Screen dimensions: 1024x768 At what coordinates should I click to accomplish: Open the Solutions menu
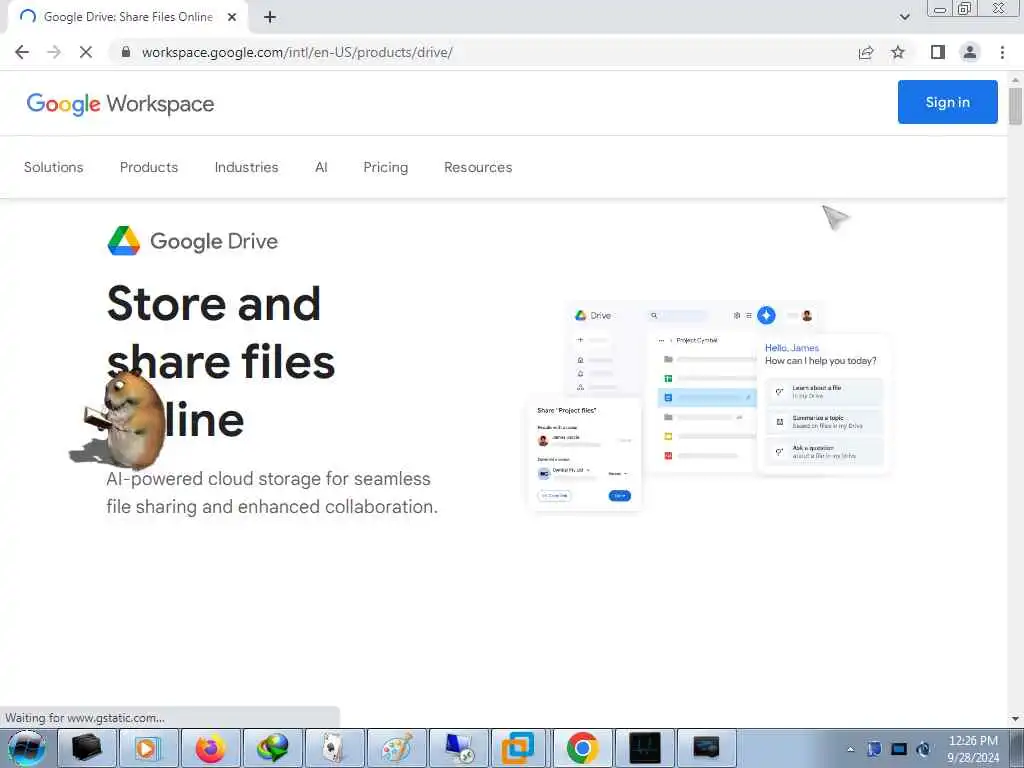tap(54, 167)
